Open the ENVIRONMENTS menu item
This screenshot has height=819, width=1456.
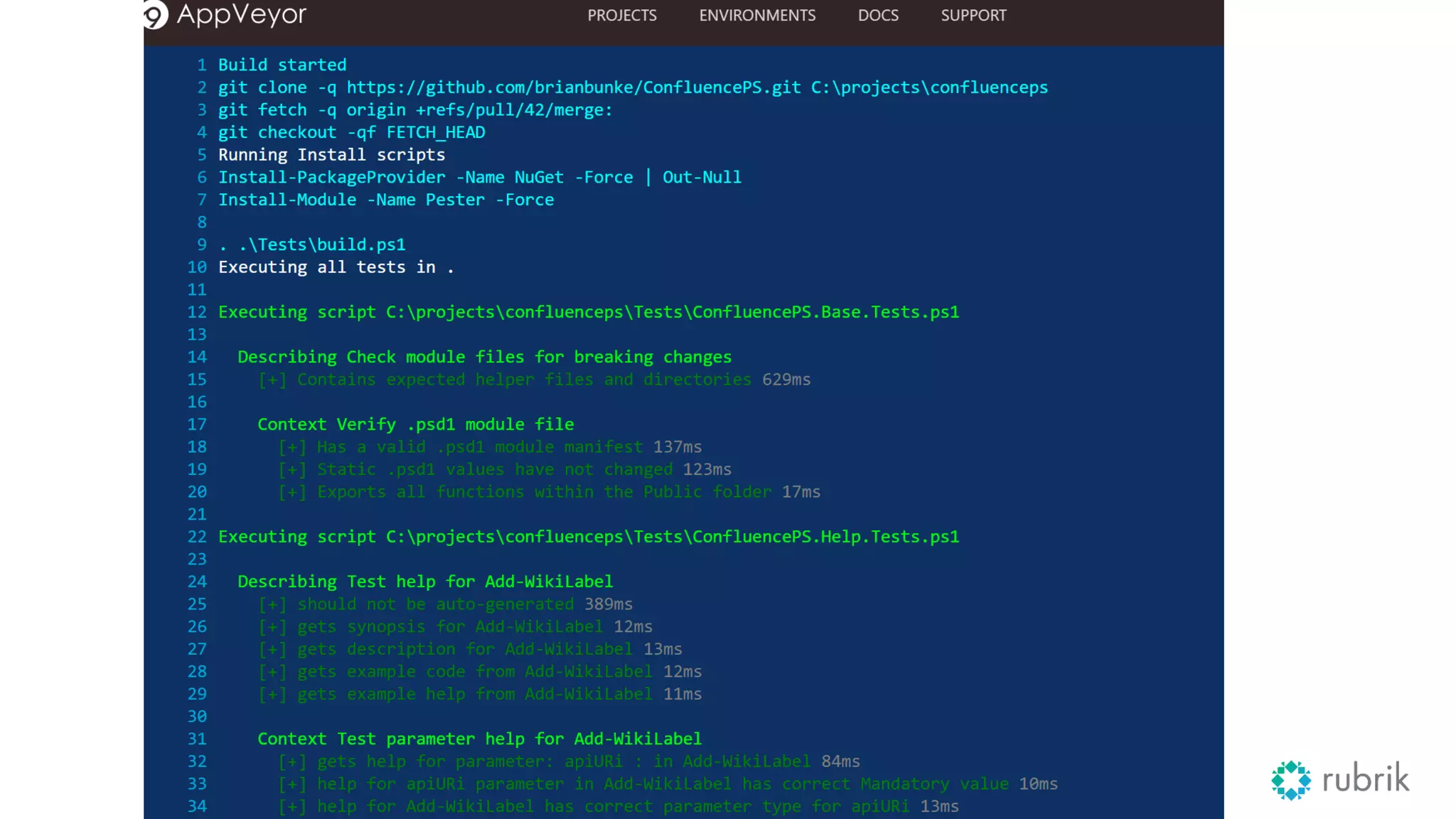[757, 16]
